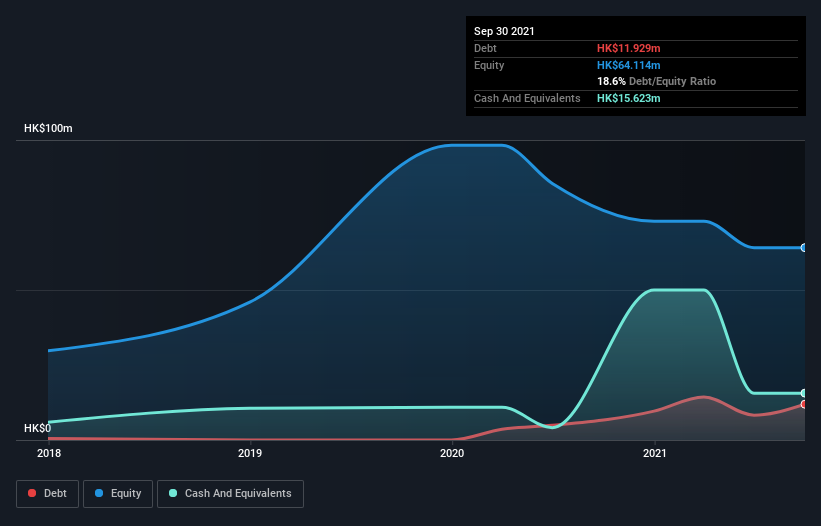Image resolution: width=821 pixels, height=526 pixels.
Task: Click the 18.6% Debt/Equity Ratio text
Action: coord(657,81)
